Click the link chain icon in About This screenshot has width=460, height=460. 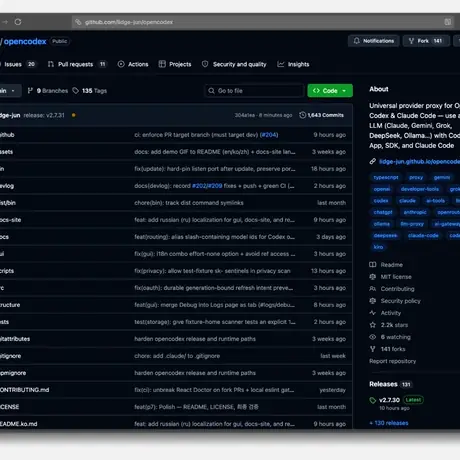coord(372,162)
